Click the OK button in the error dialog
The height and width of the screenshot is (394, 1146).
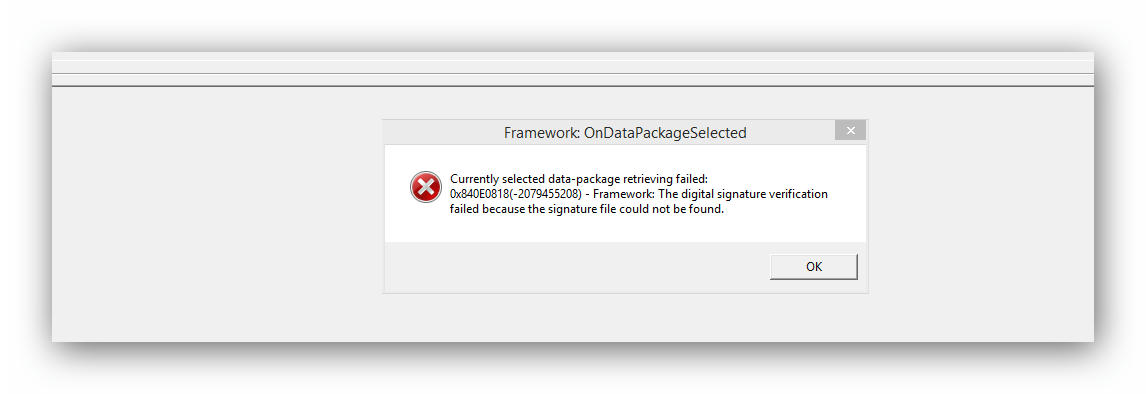(813, 267)
